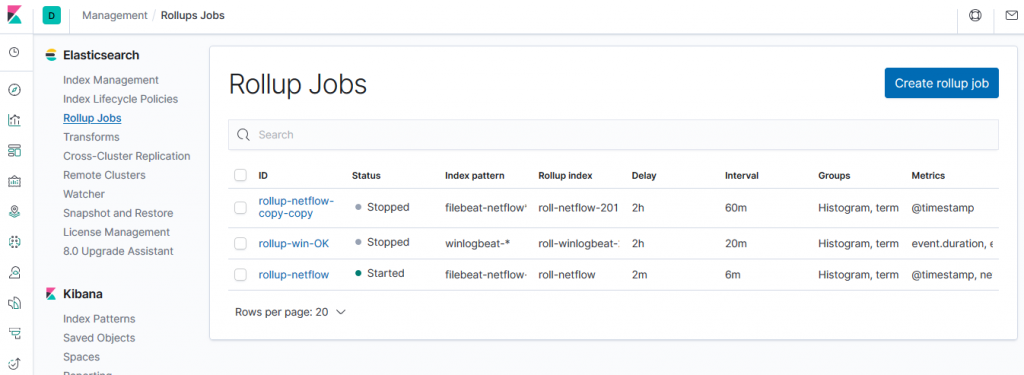Open Watcher in side navigation
The width and height of the screenshot is (1024, 375).
[84, 194]
